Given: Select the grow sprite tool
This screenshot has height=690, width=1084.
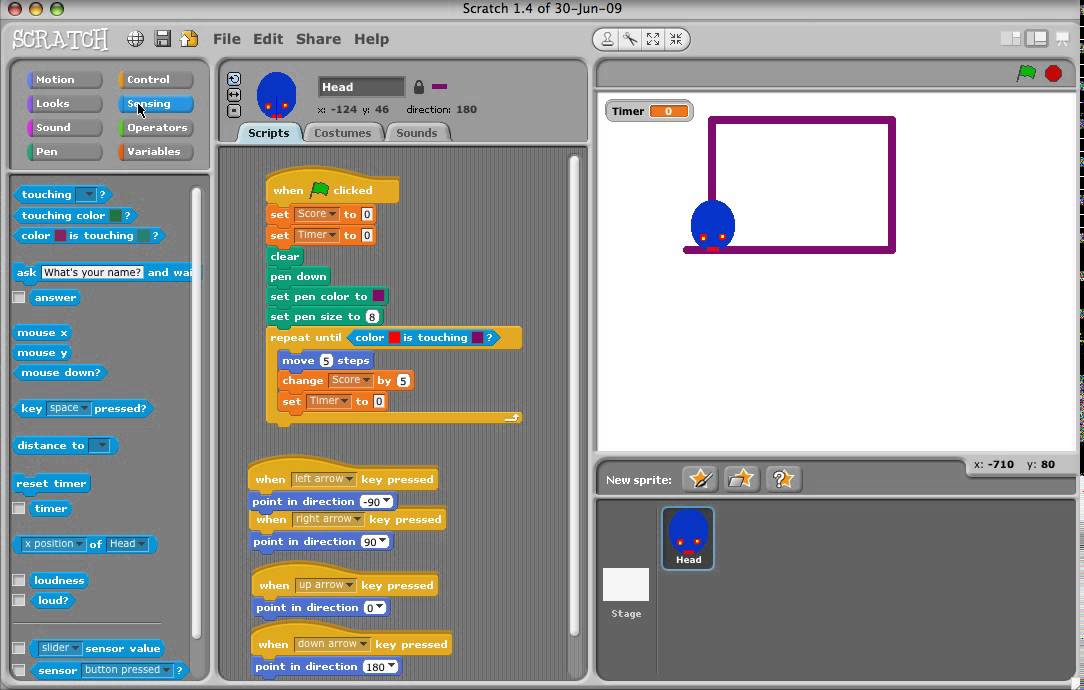Looking at the screenshot, I should [653, 39].
